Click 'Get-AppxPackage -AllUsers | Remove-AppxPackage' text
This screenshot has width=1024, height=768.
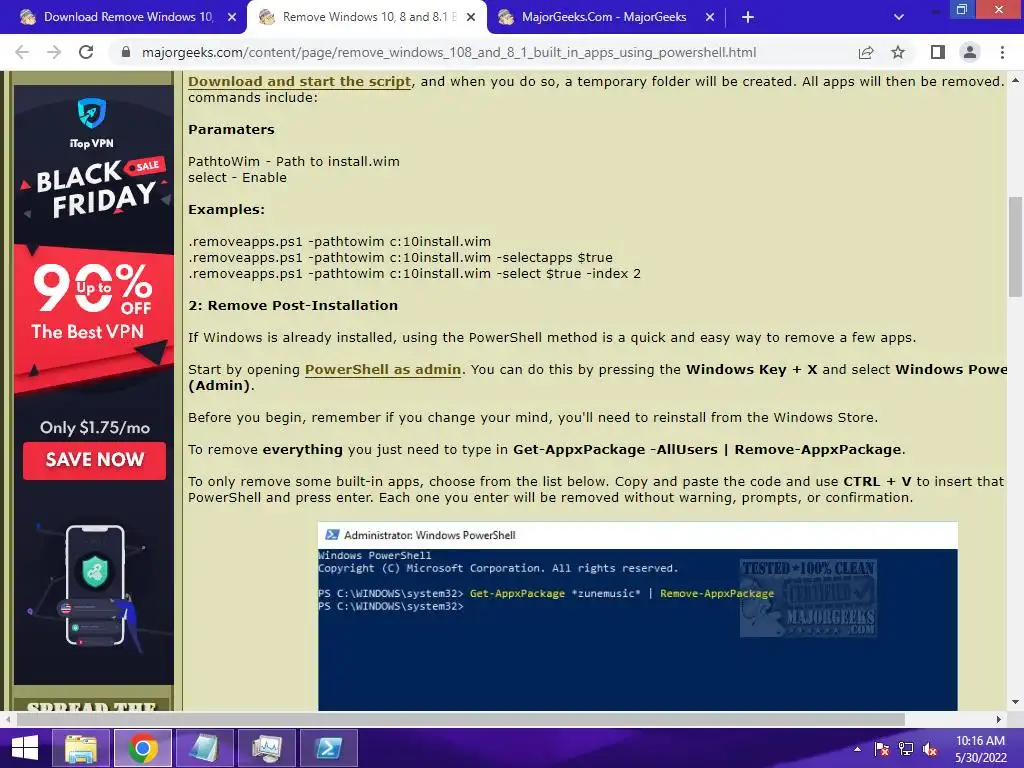click(707, 449)
